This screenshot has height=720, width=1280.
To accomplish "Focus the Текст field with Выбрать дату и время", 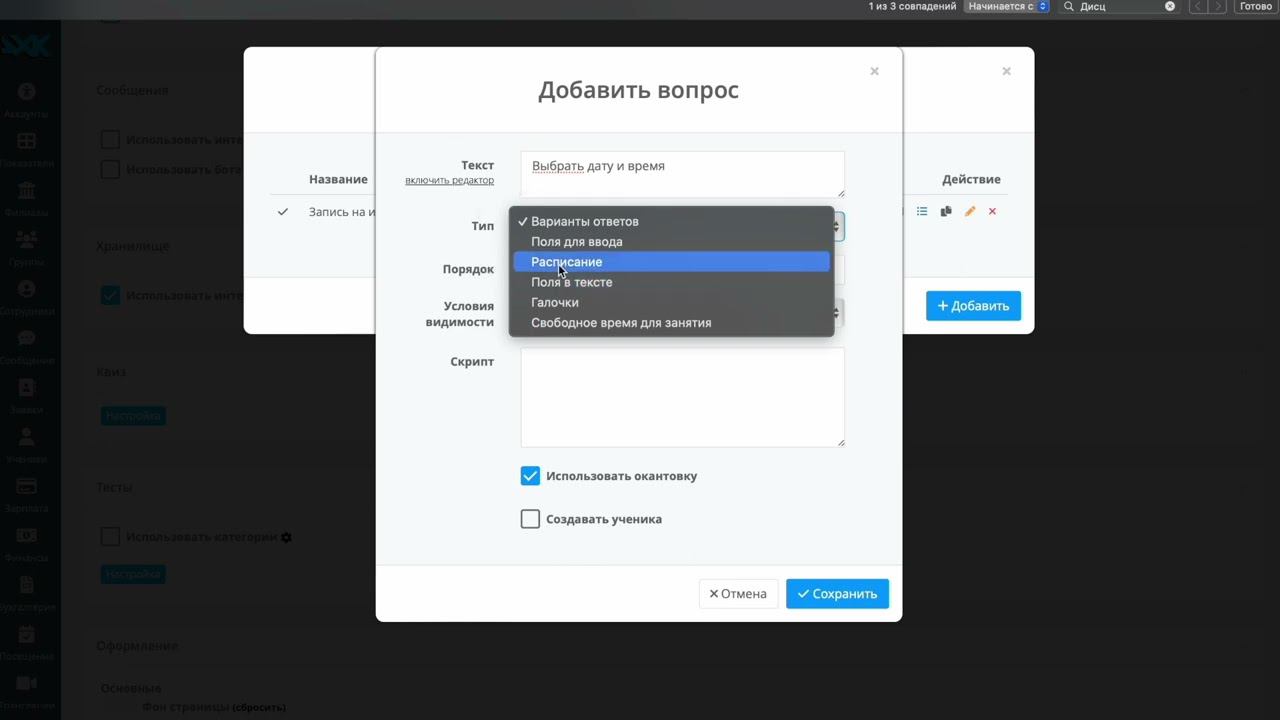I will coord(683,175).
